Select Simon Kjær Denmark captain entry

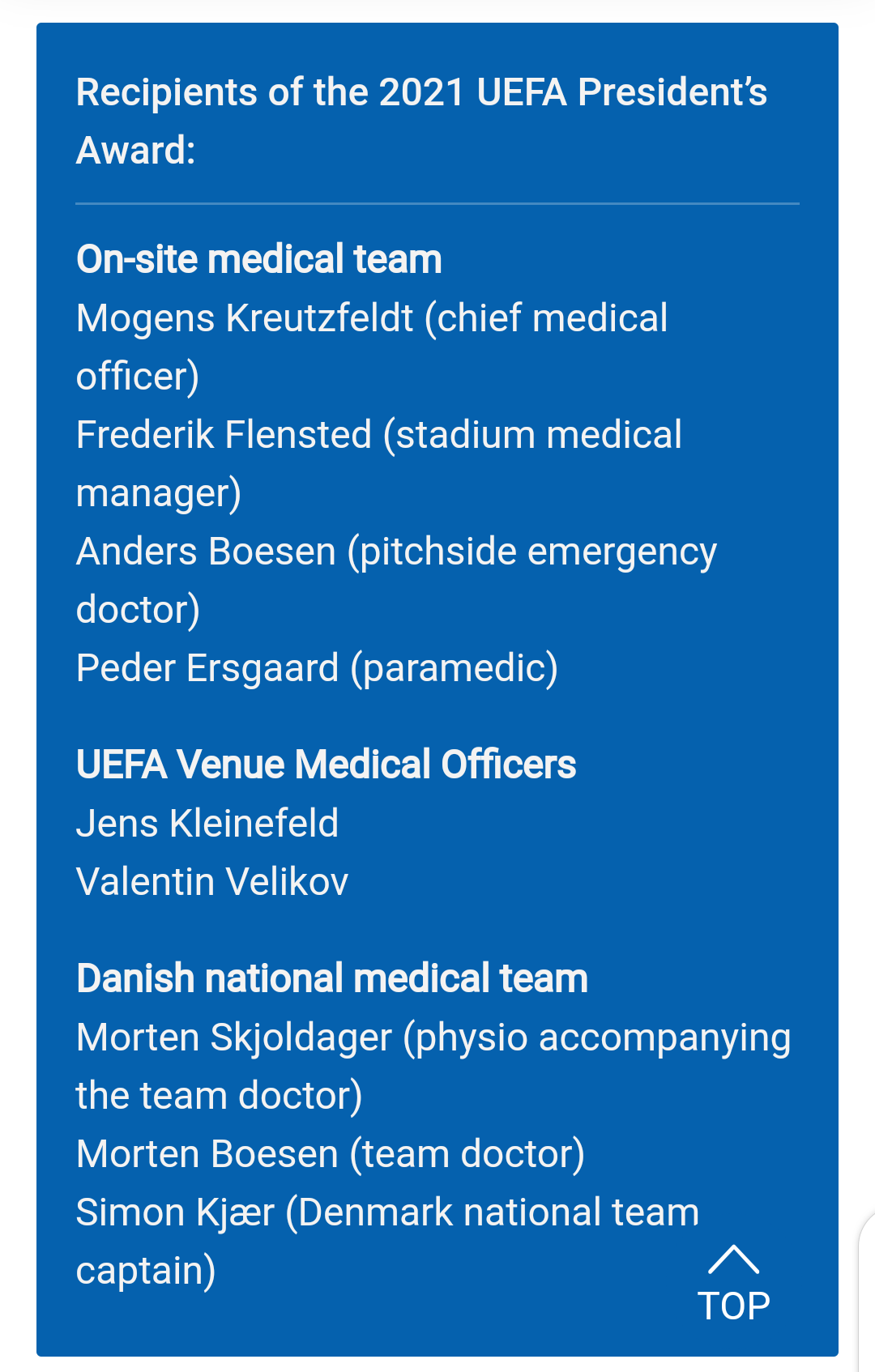click(387, 1241)
